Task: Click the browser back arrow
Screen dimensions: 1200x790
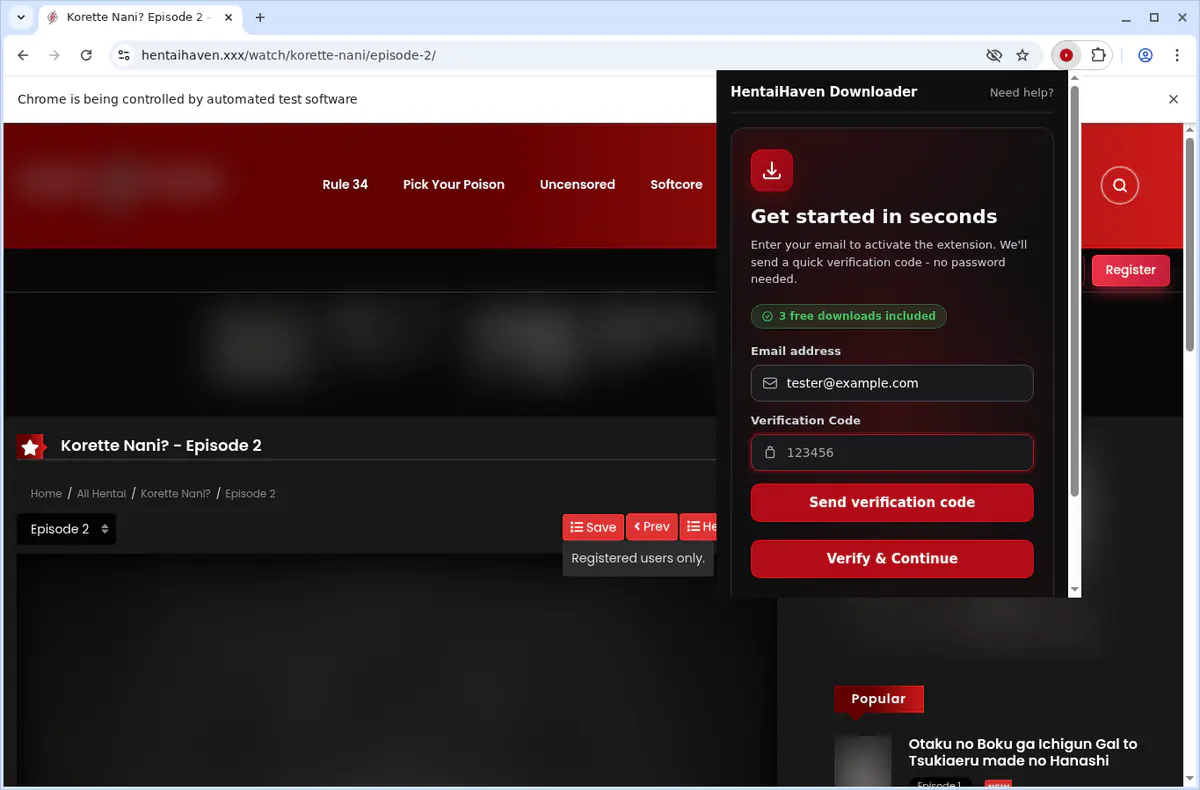Action: coord(23,56)
